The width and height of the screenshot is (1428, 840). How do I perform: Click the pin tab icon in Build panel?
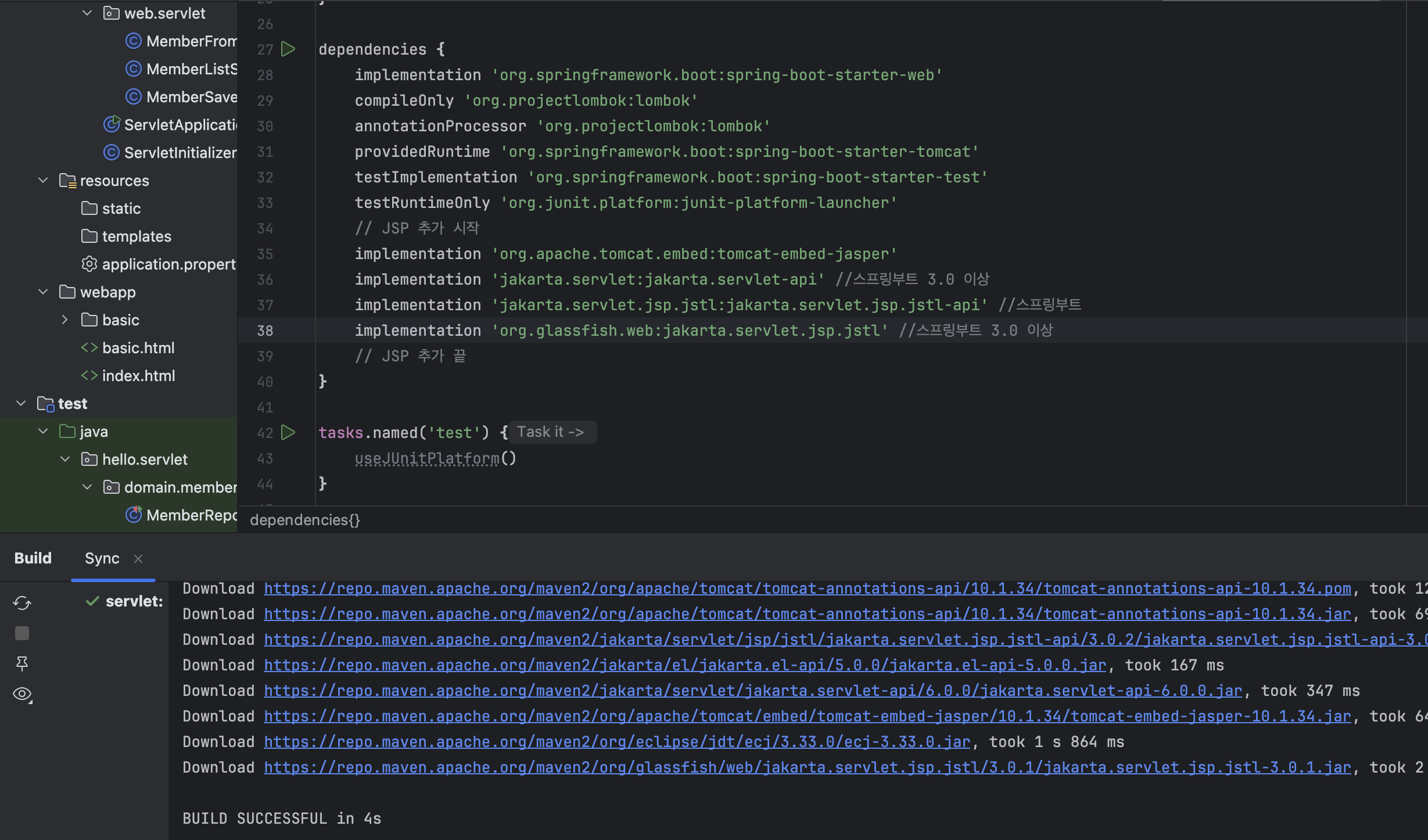(22, 663)
